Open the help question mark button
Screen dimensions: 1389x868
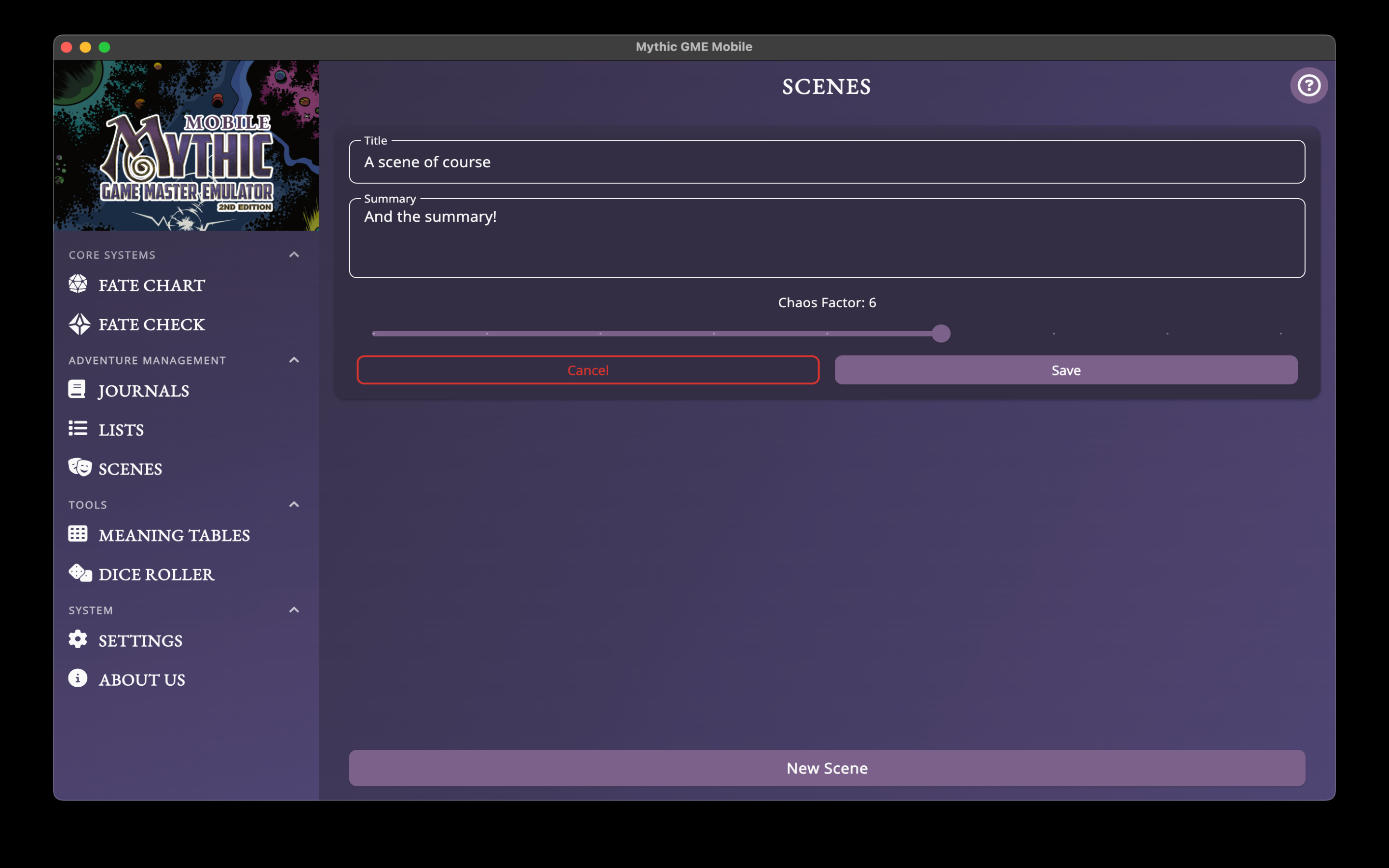pyautogui.click(x=1308, y=86)
